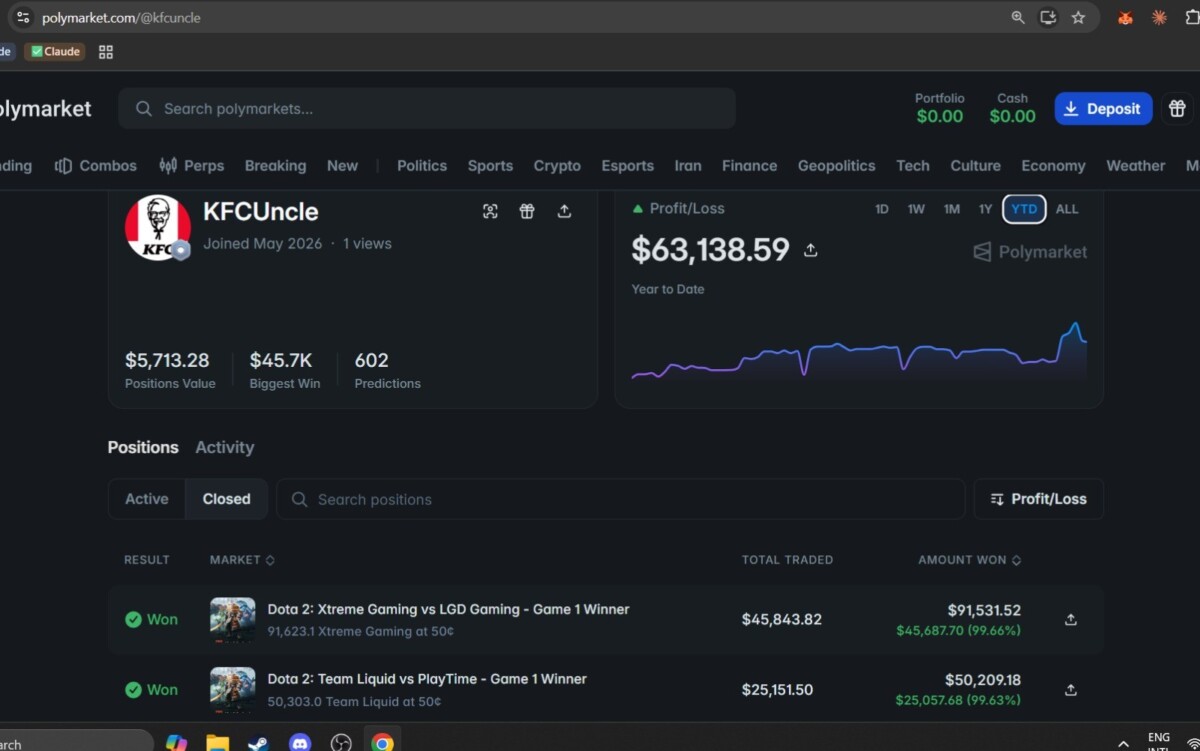The image size is (1200, 751).
Task: Open Discord from the taskbar
Action: tap(299, 742)
